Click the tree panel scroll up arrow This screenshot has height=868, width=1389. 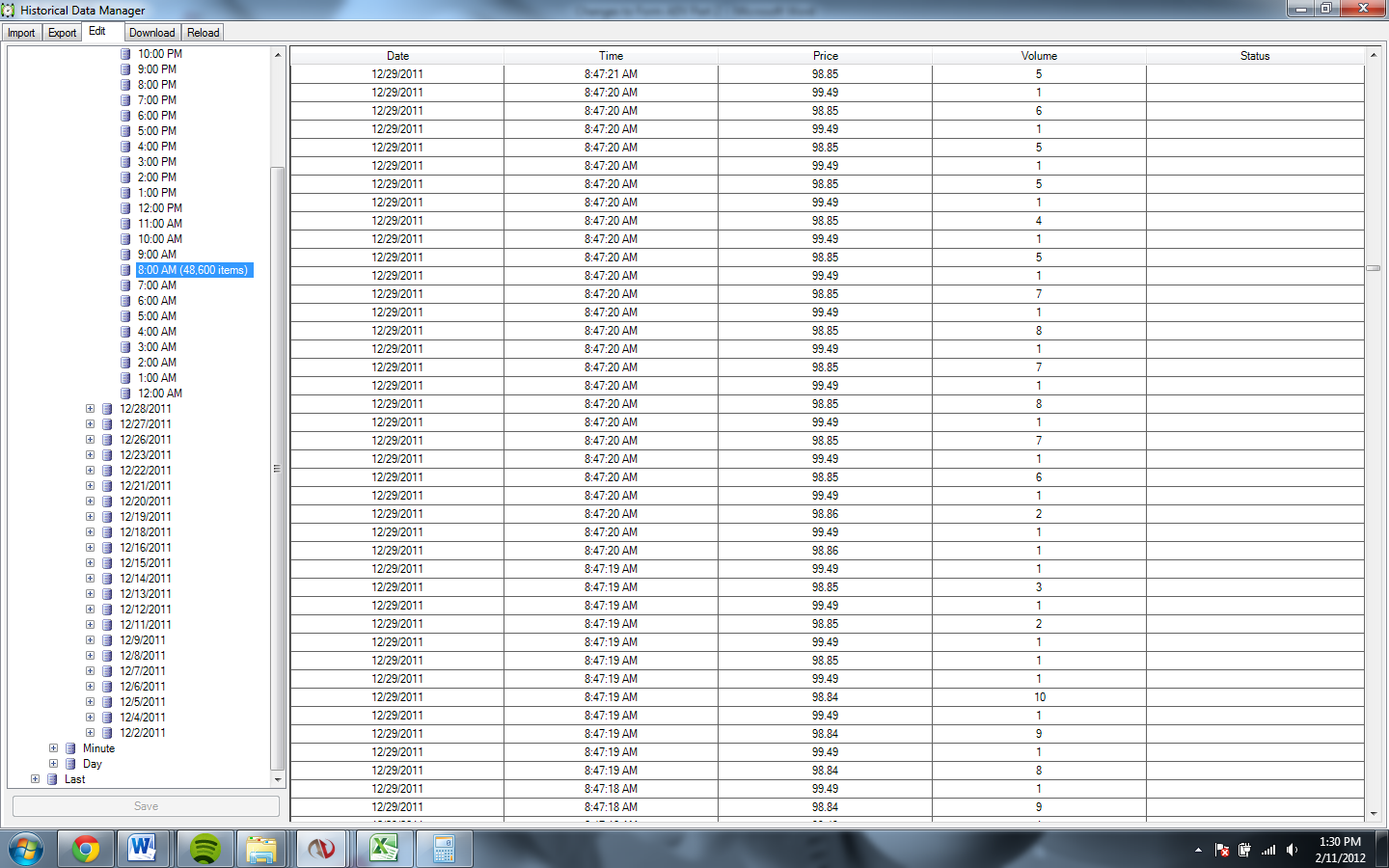point(278,55)
